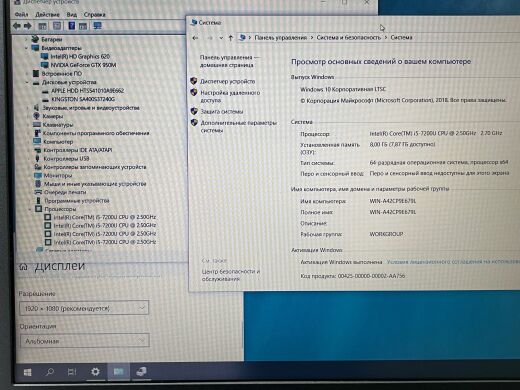Viewport: 520px width, 390px height.
Task: Select the Компьютер tree item
Action: [58, 142]
